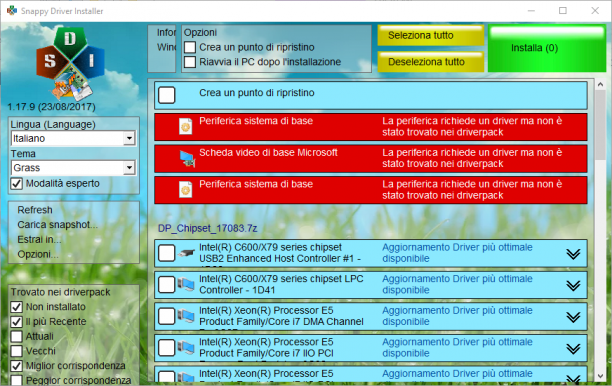
Task: Click the first red Periferica sistema di base icon
Action: point(185,126)
